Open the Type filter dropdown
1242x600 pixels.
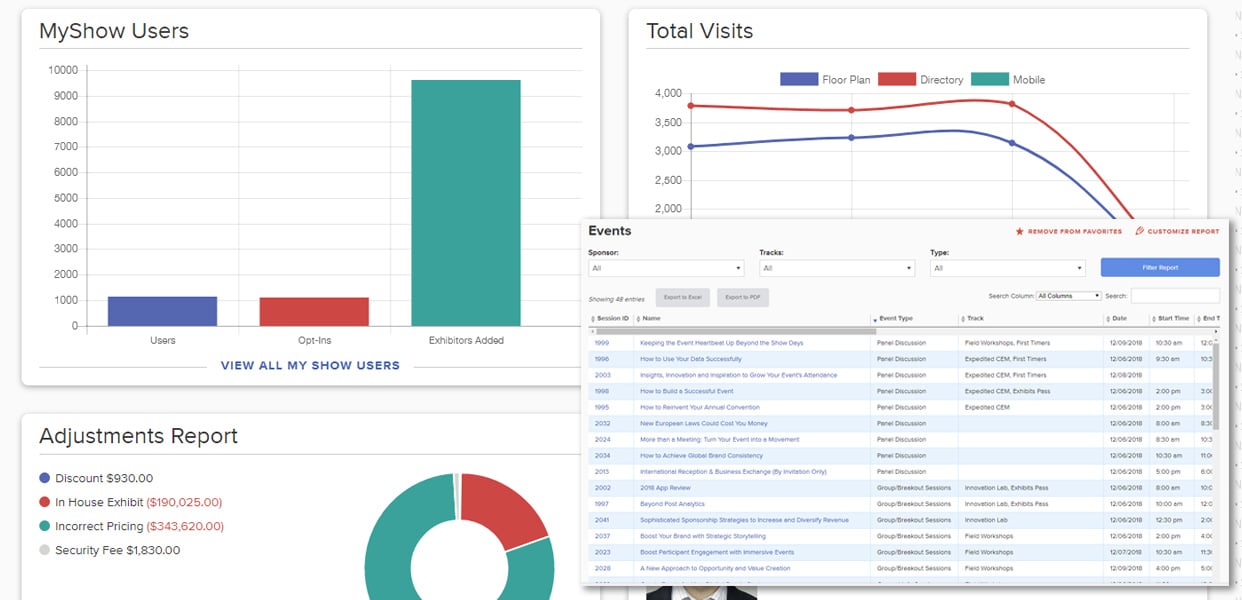point(1008,268)
